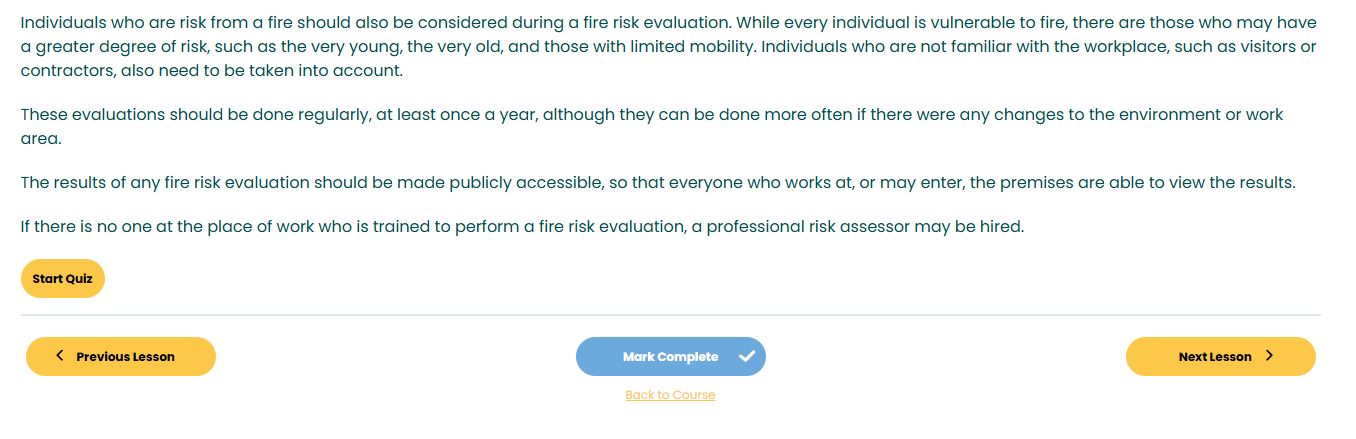Screen dimensions: 1356x439
Task: Click the paragraph starting "If there is no one"
Action: (x=523, y=227)
